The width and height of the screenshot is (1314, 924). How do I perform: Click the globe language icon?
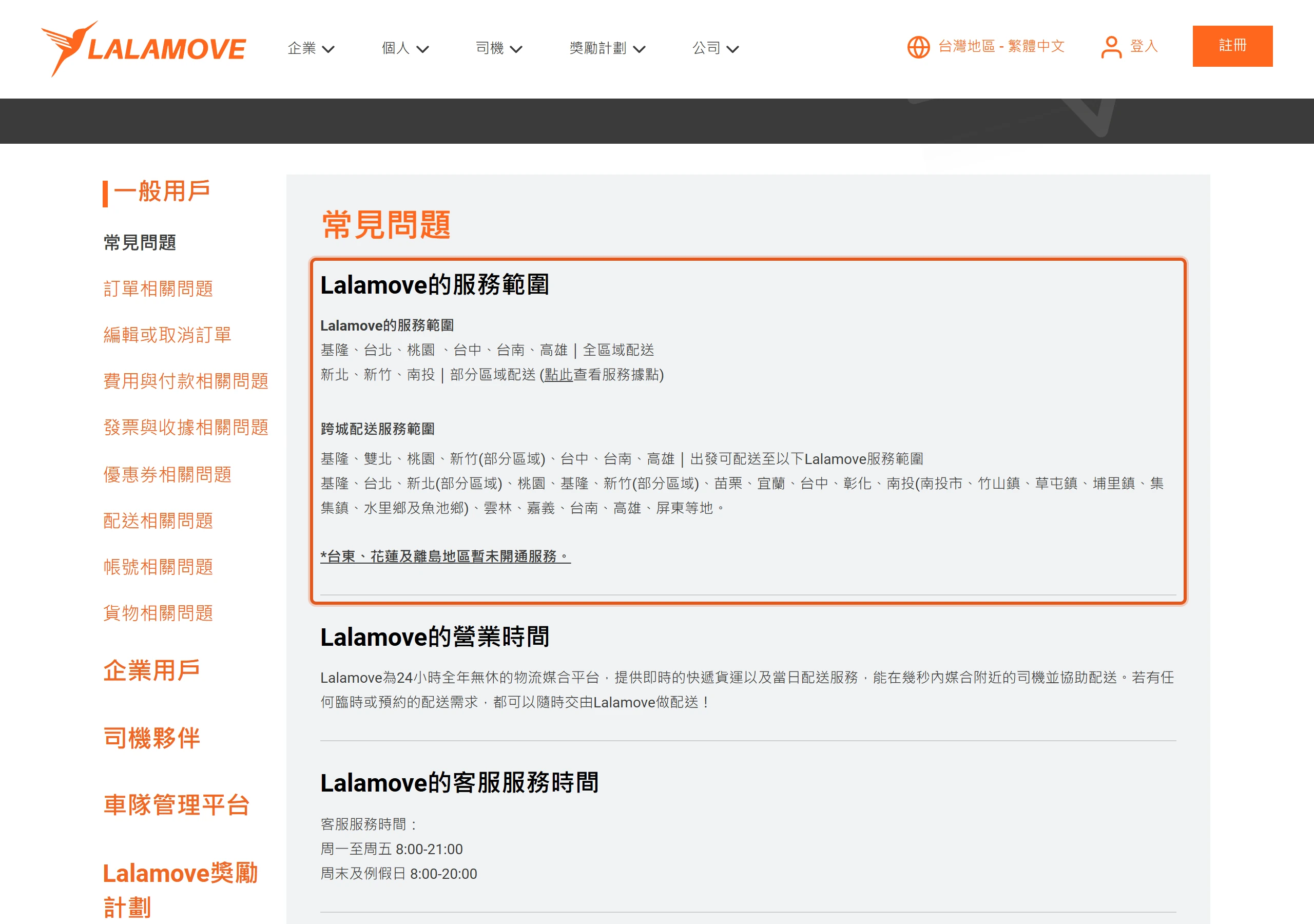(918, 47)
